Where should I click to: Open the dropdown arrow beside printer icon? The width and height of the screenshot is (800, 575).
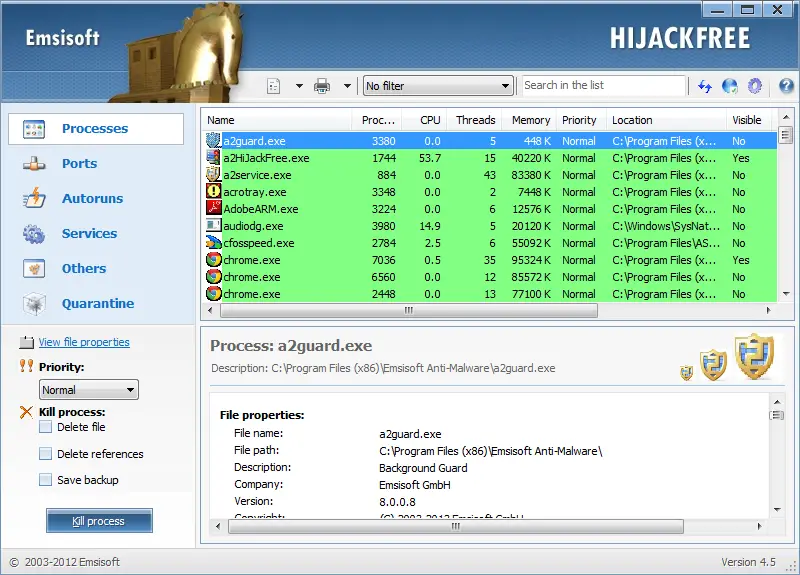coord(347,86)
